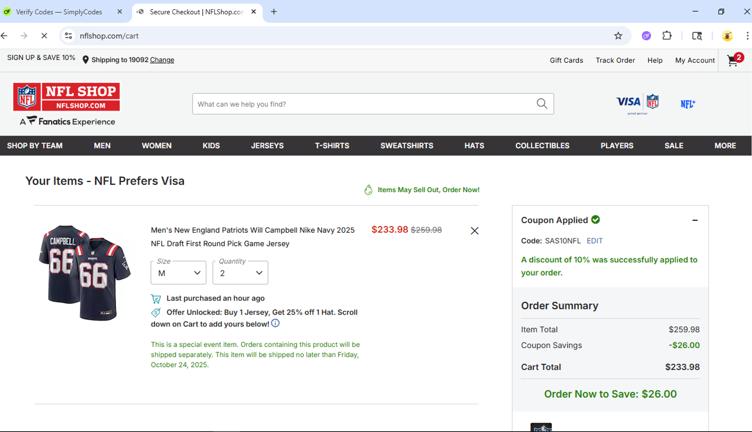Click the green coupon applied checkmark
Image resolution: width=752 pixels, height=432 pixels.
pos(596,219)
